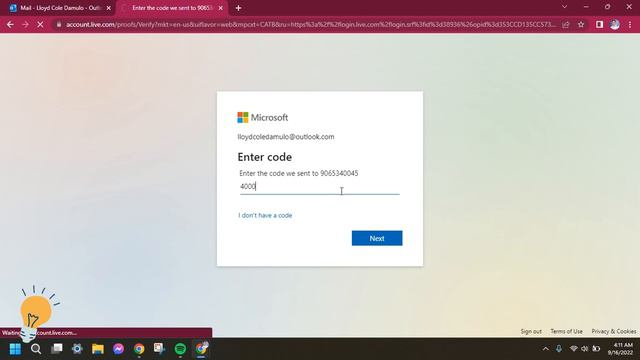The image size is (640, 360).
Task: Open Messenger from taskbar
Action: pos(118,349)
